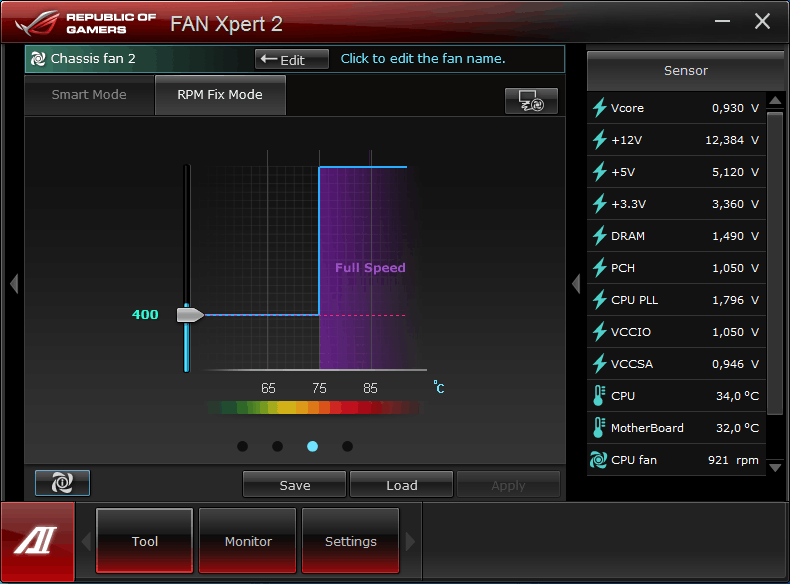Click the CPU 34,0 °C temperature value
The image size is (790, 584).
tap(737, 396)
